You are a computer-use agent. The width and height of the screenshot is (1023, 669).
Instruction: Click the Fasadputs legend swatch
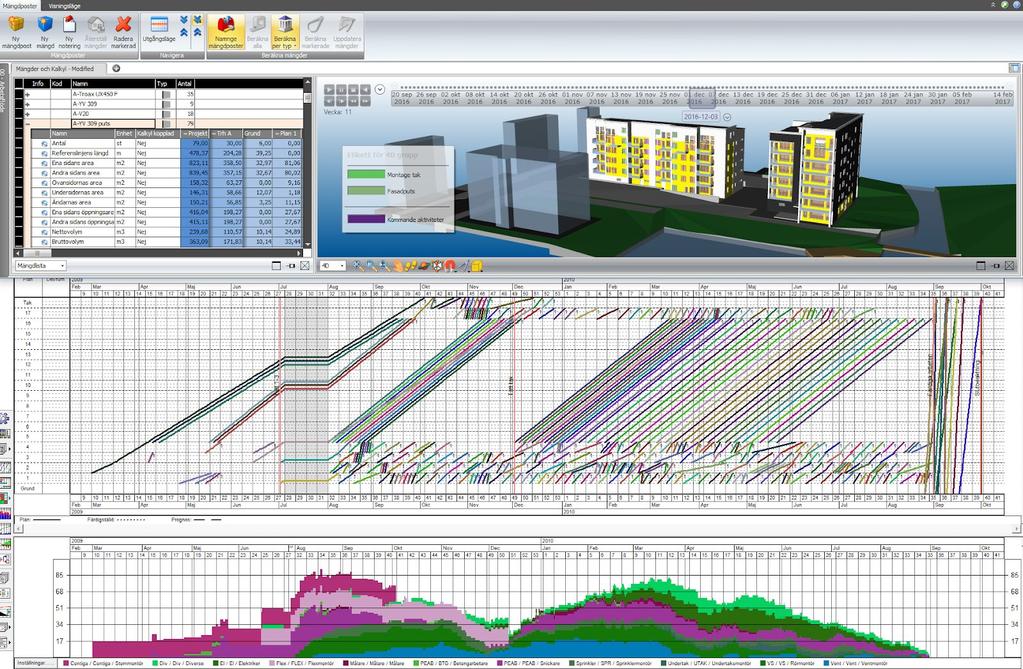click(365, 191)
